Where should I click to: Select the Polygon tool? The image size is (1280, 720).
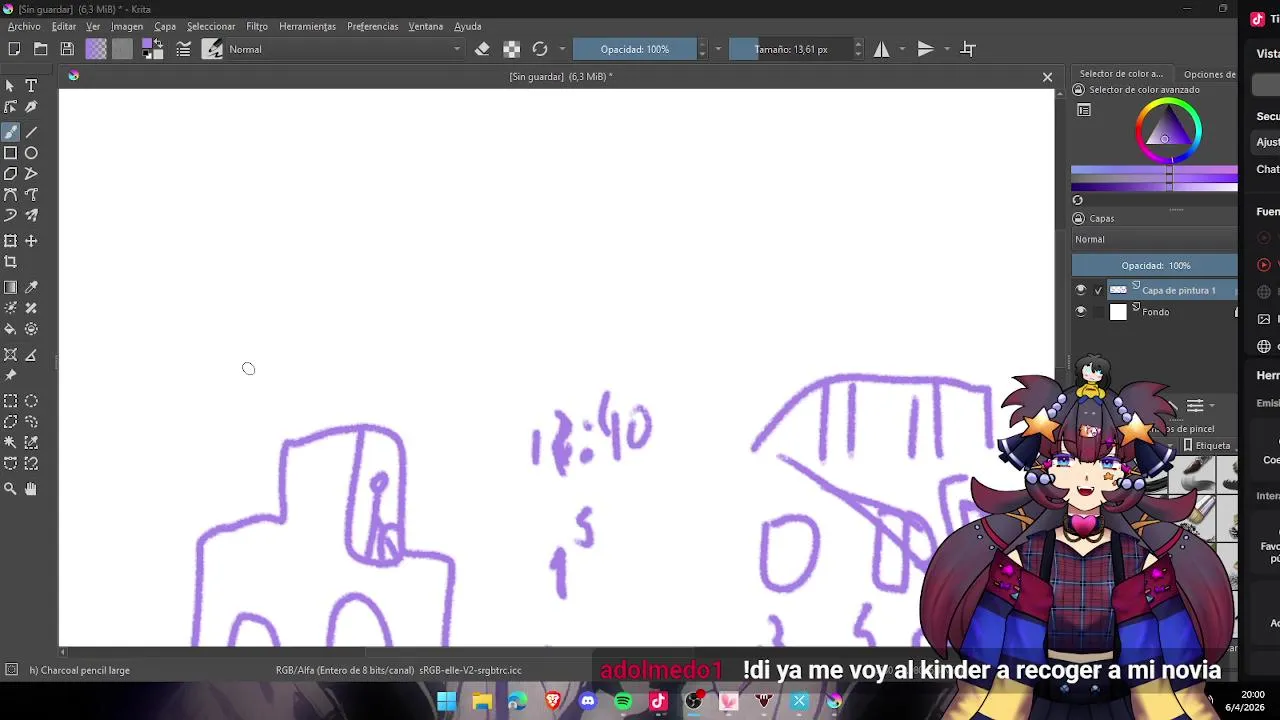(10, 174)
